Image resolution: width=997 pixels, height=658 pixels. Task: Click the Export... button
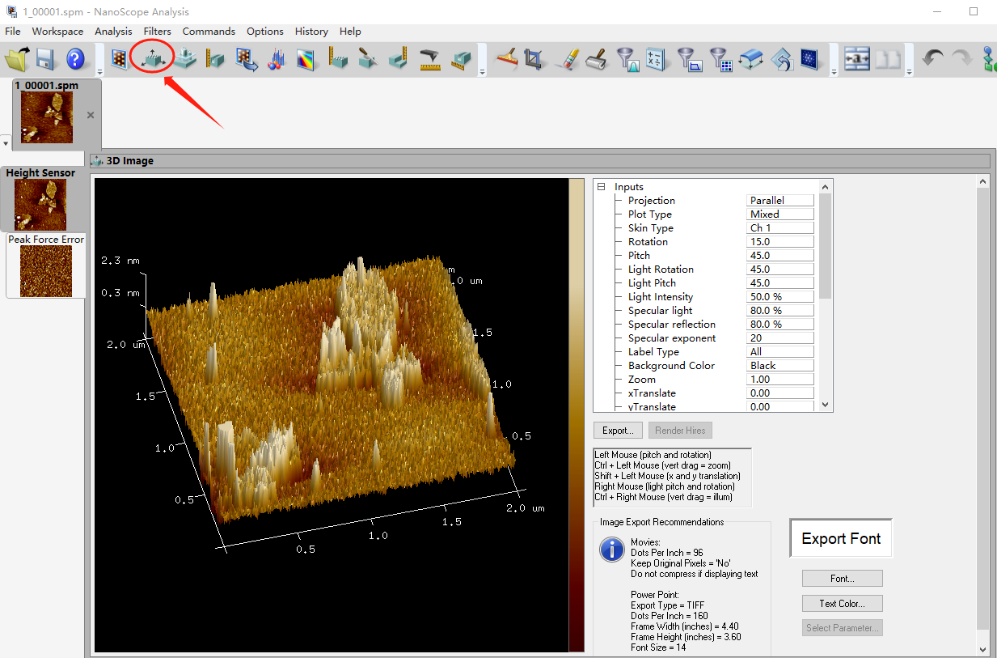tap(618, 431)
